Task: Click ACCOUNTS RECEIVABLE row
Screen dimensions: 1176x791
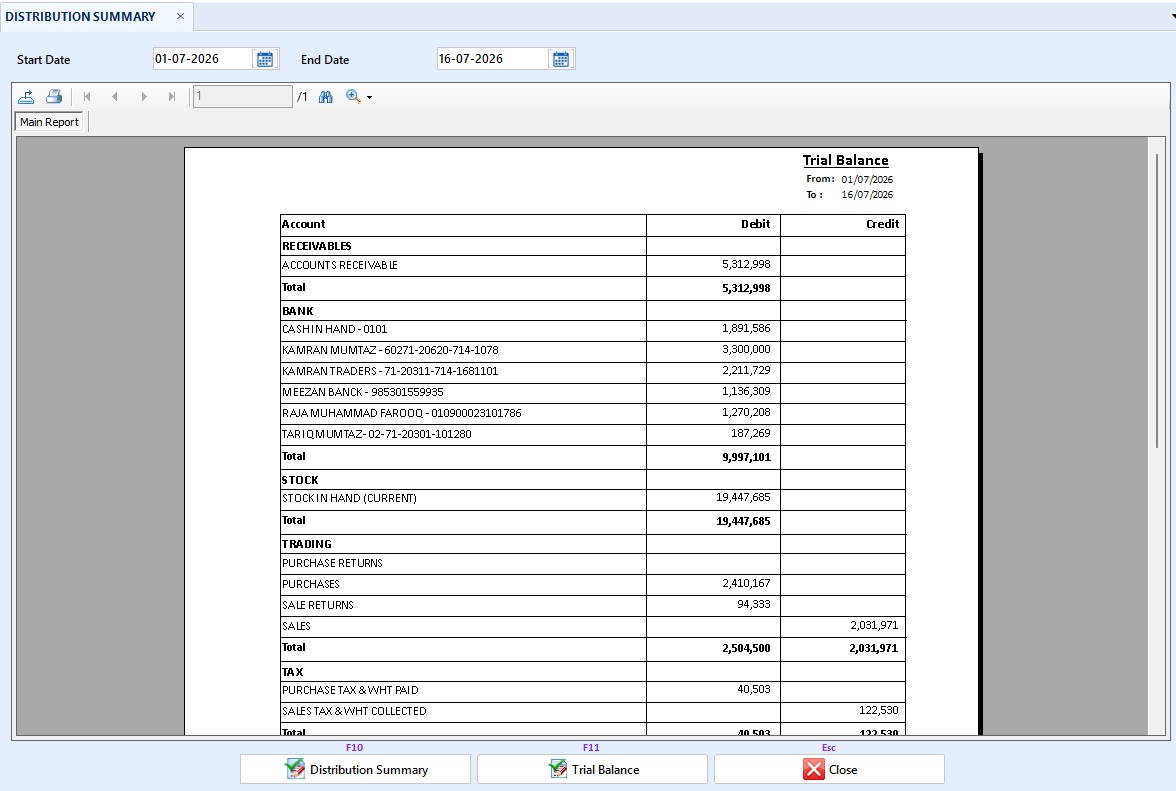Action: pos(592,265)
